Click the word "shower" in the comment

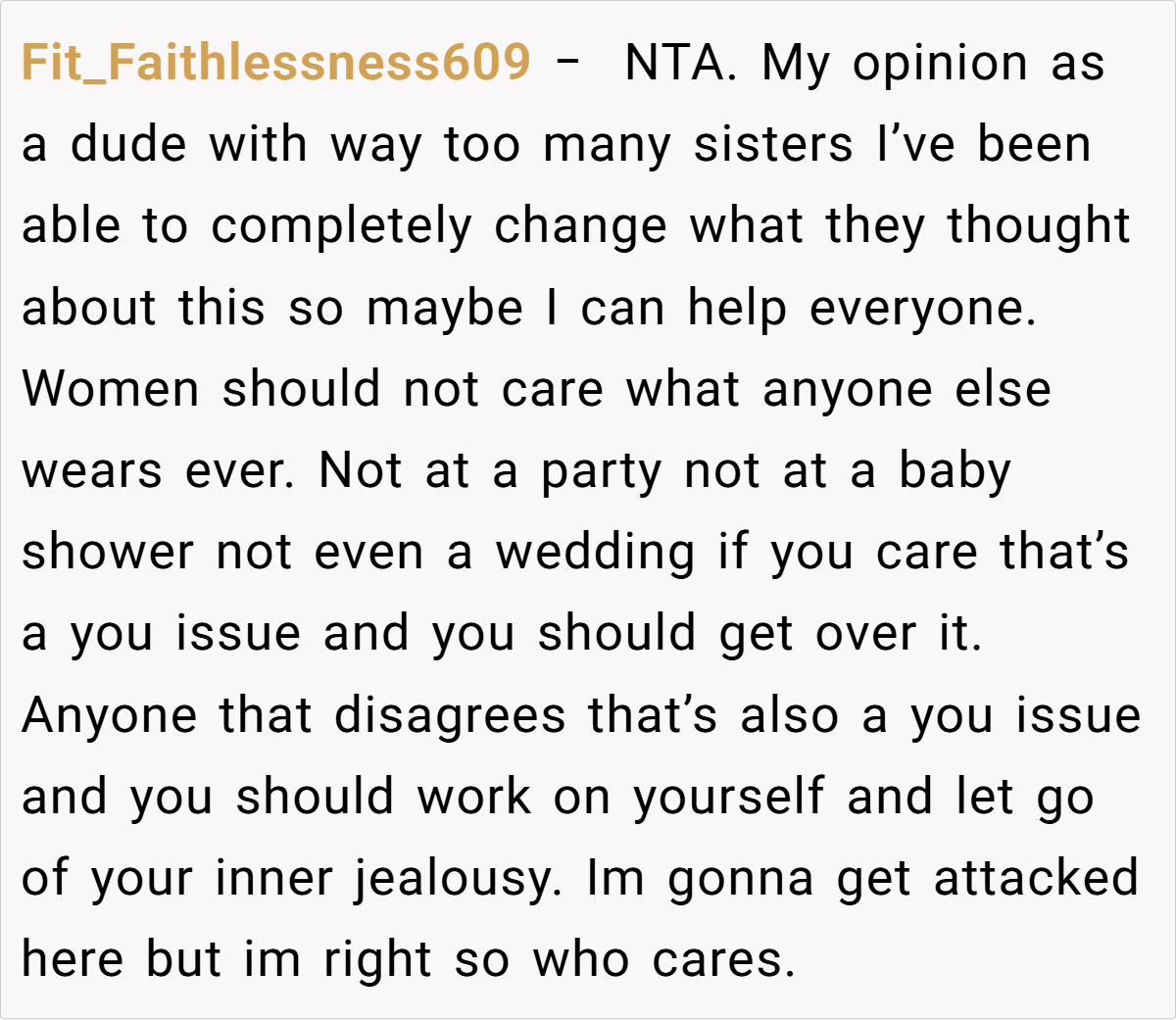(108, 552)
